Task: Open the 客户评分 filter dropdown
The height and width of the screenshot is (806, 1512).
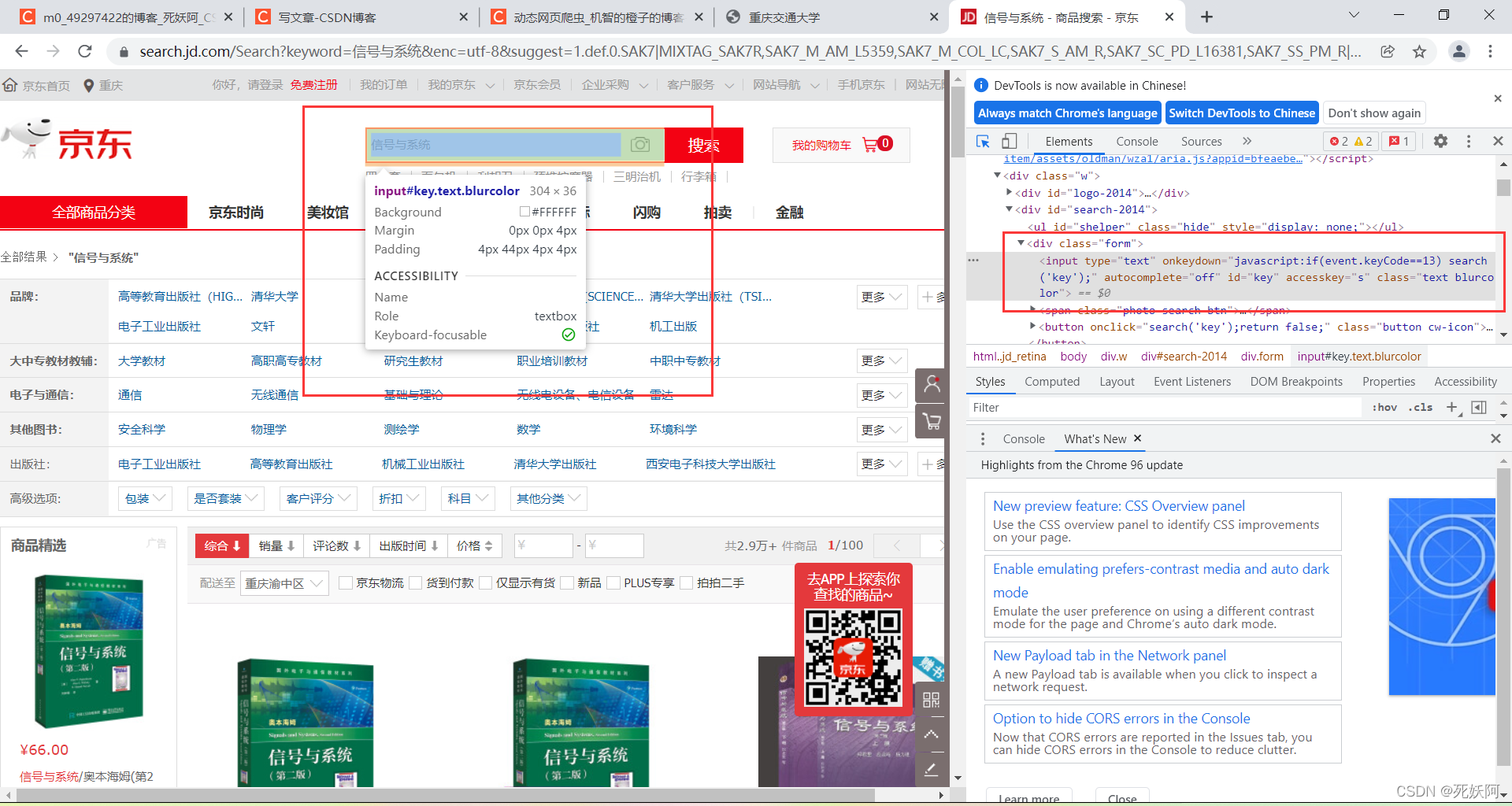Action: (318, 498)
